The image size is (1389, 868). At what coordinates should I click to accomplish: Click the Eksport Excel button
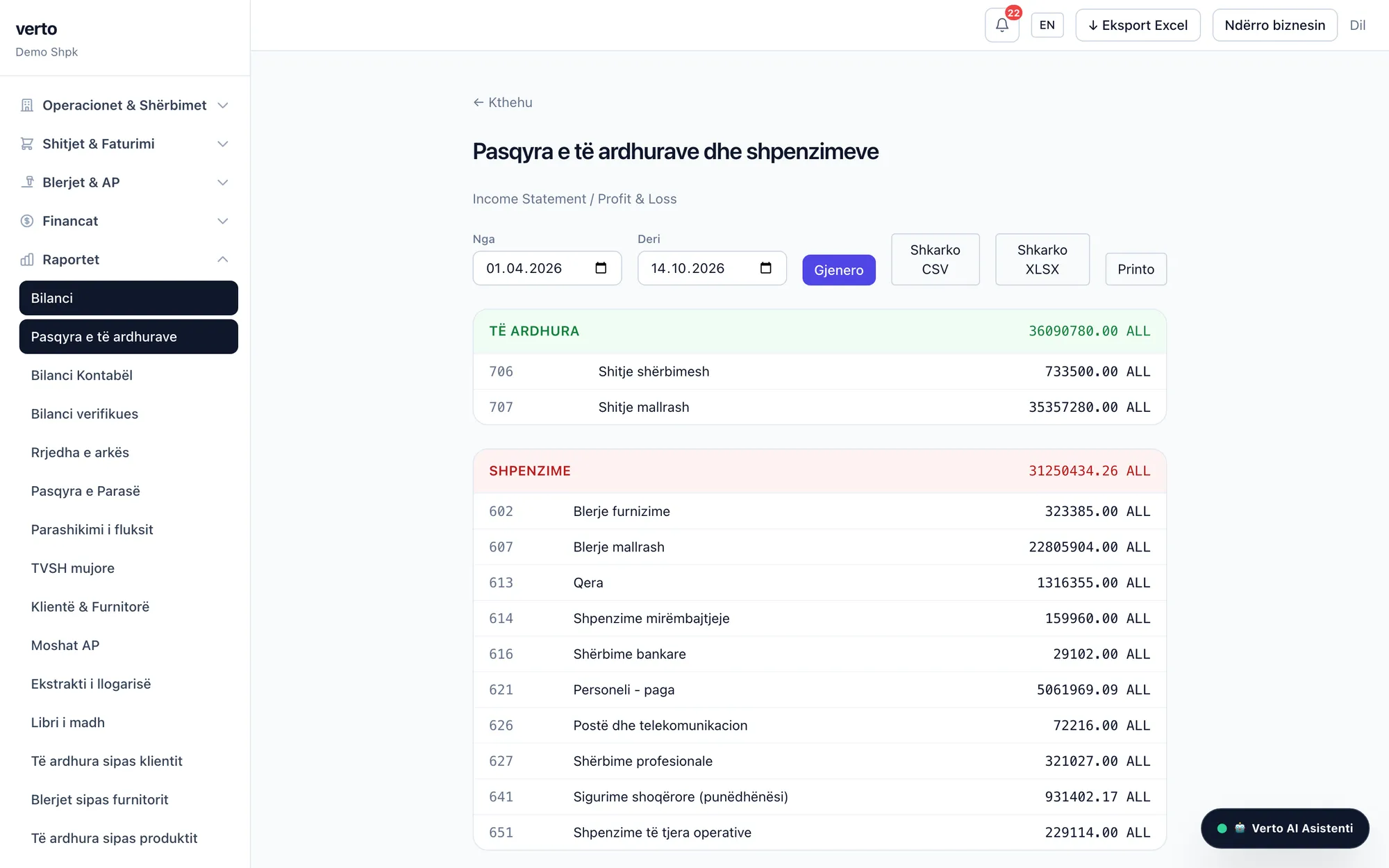click(1138, 25)
